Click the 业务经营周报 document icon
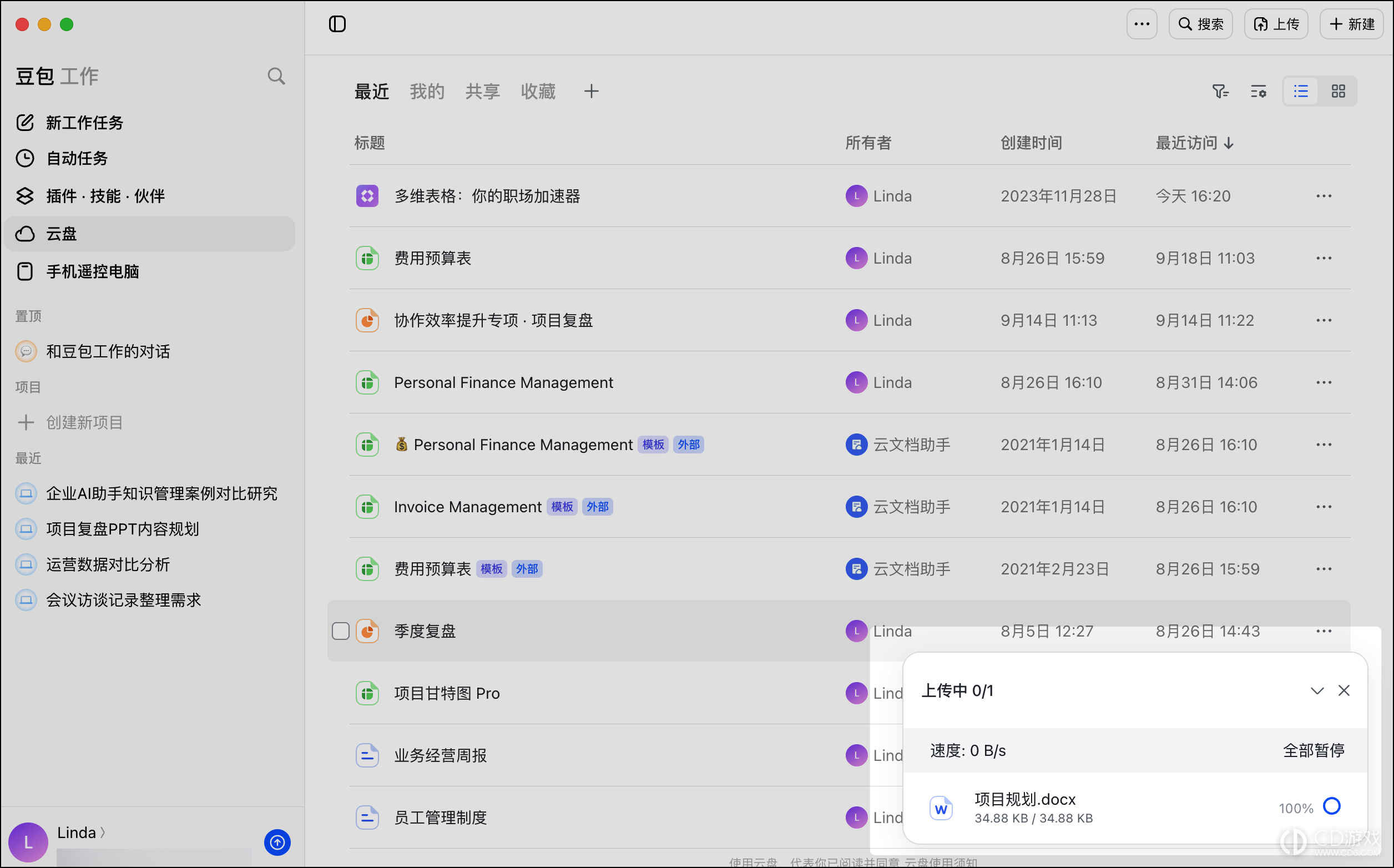 (x=367, y=755)
